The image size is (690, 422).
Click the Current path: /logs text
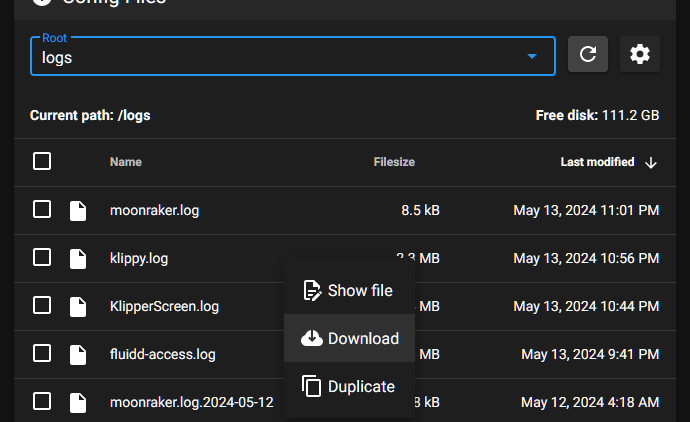[90, 115]
